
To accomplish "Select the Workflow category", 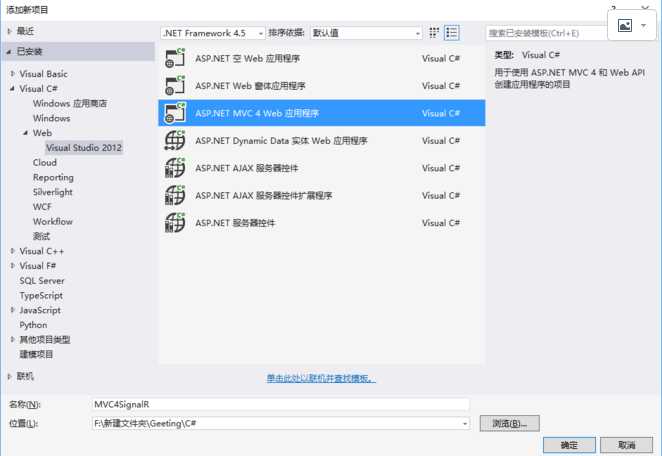I will [53, 222].
